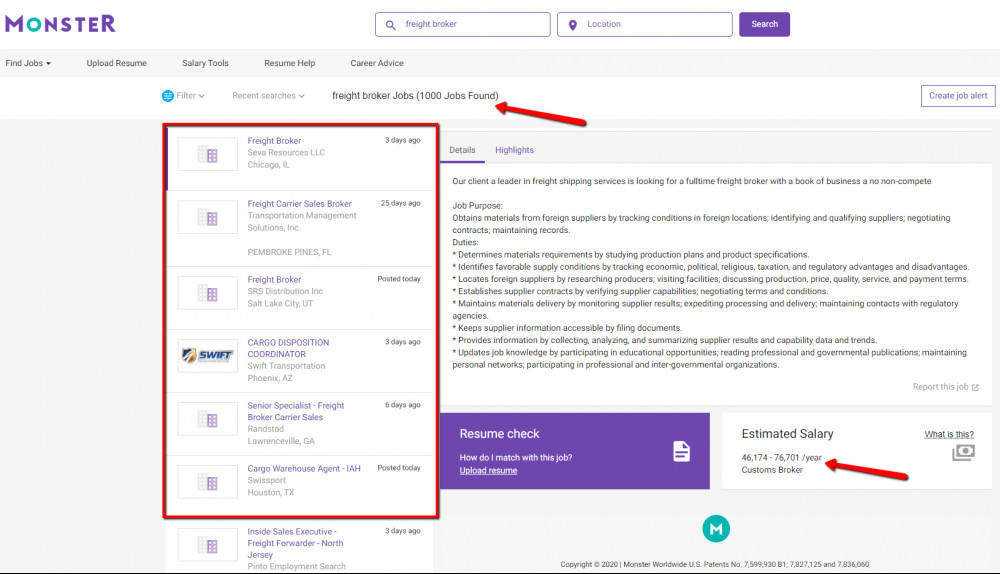Open Senior Specialist - Freight Broker Carrier Sales
The image size is (1000, 574).
[x=295, y=411]
